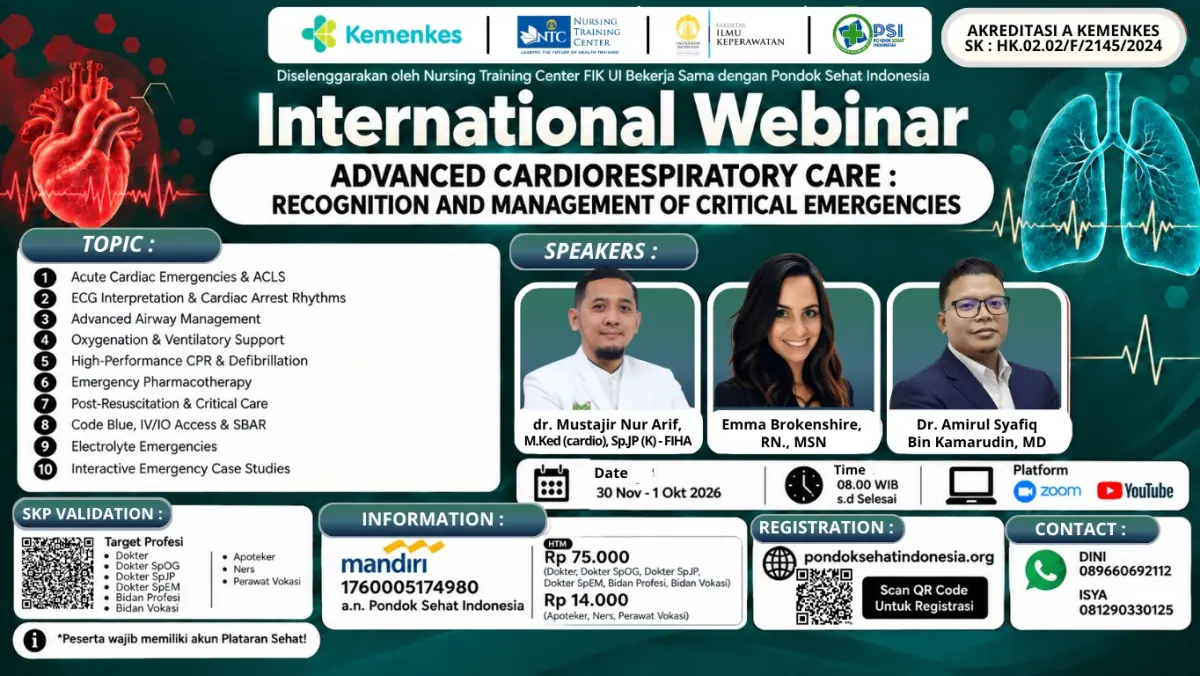Screen dimensions: 1200x676
Task: Click the info icon beside Peserta wajib note
Action: point(35,640)
